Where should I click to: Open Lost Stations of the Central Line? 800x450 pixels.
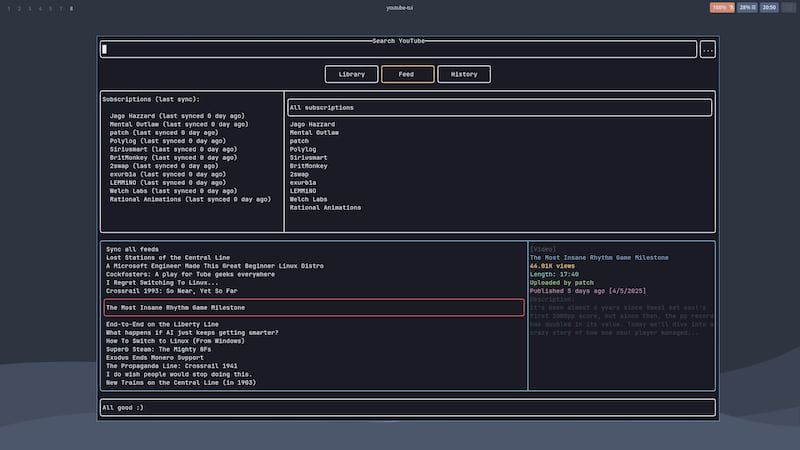168,258
